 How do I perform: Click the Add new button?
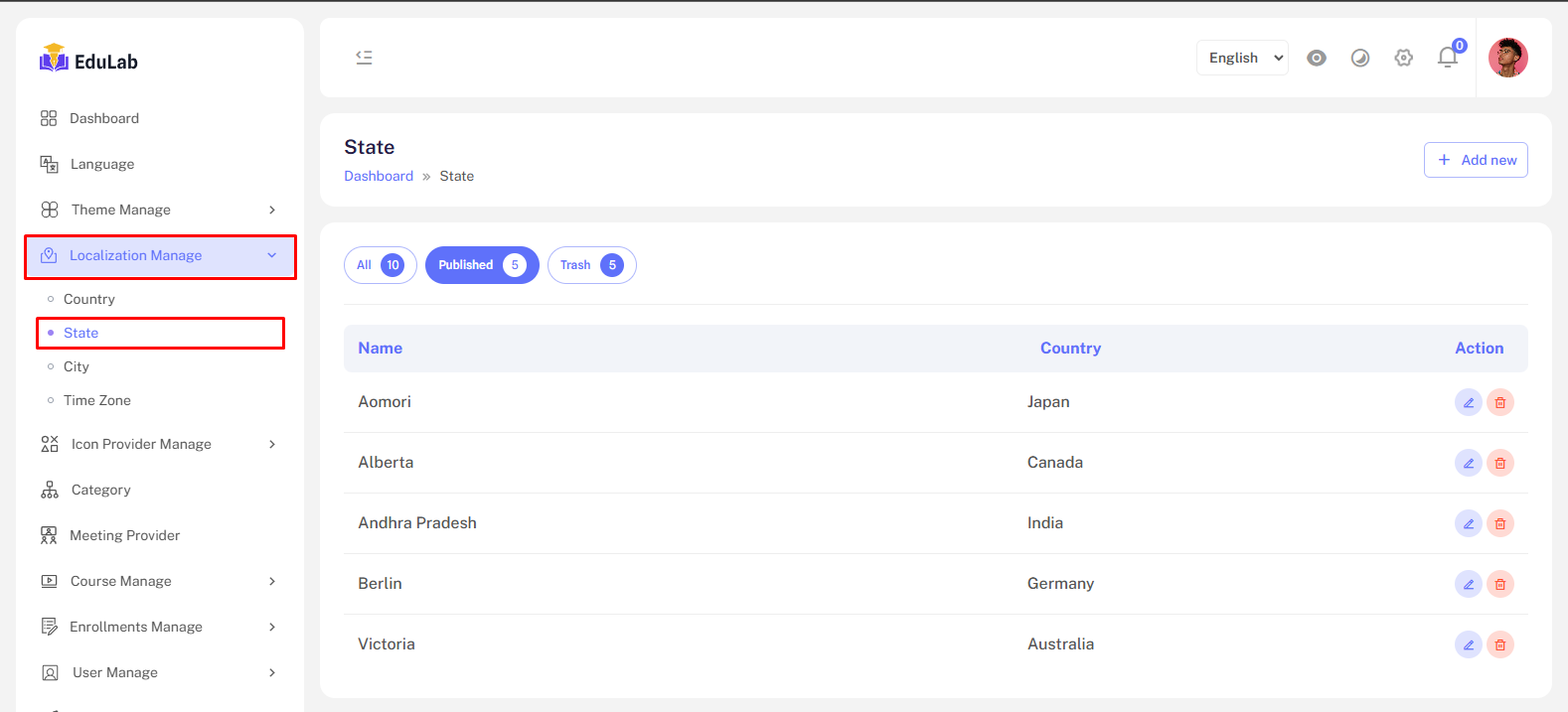pos(1475,160)
